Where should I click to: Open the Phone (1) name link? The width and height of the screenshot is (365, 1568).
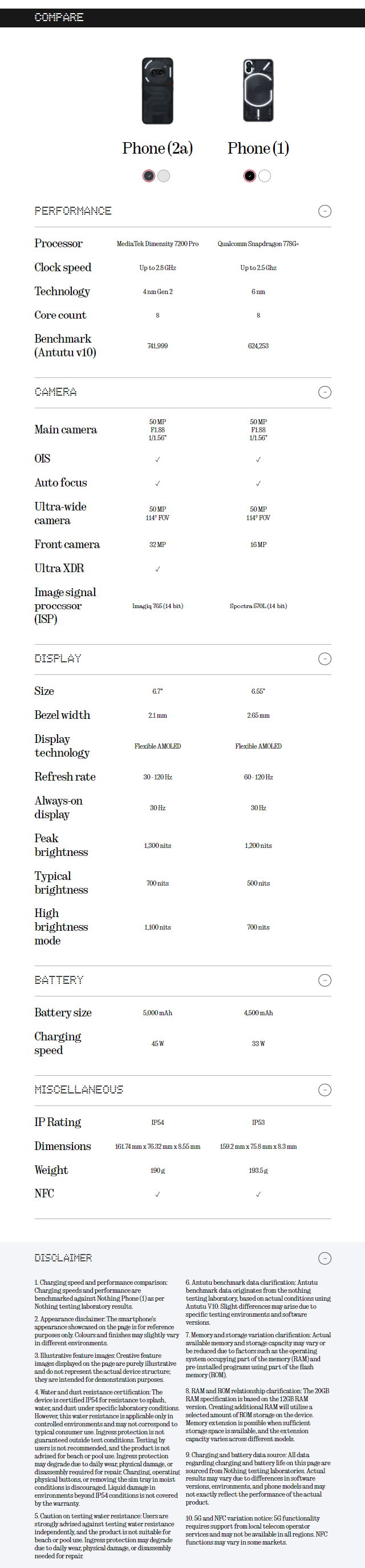[x=258, y=148]
